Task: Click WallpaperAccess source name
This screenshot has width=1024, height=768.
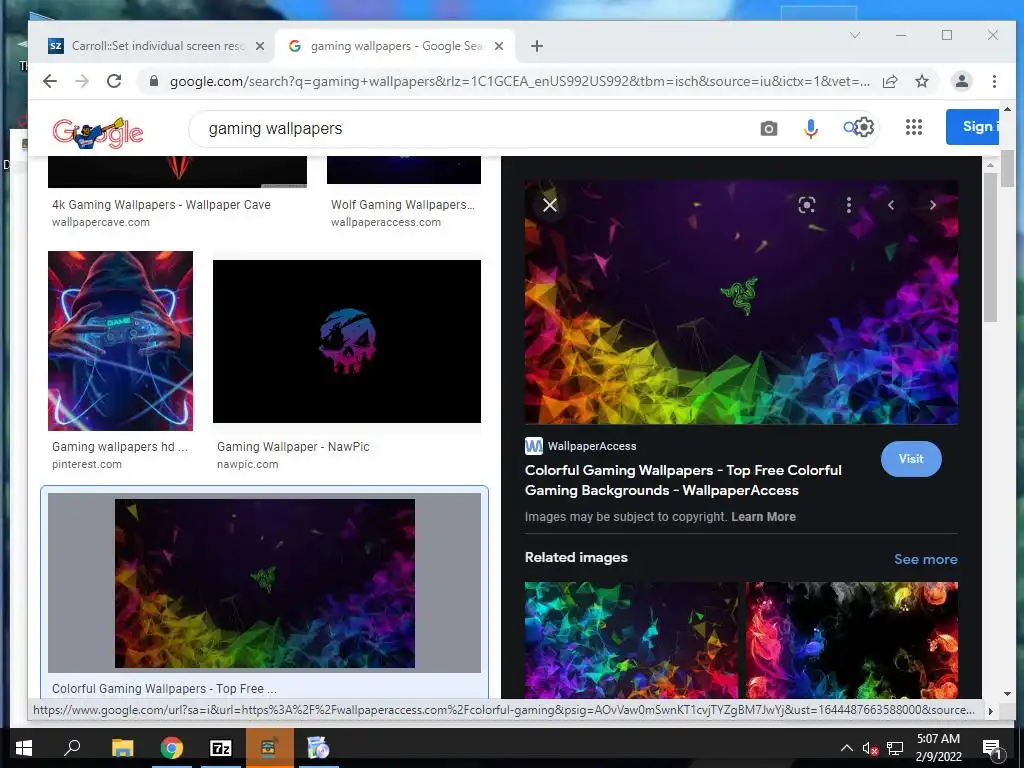Action: point(592,446)
